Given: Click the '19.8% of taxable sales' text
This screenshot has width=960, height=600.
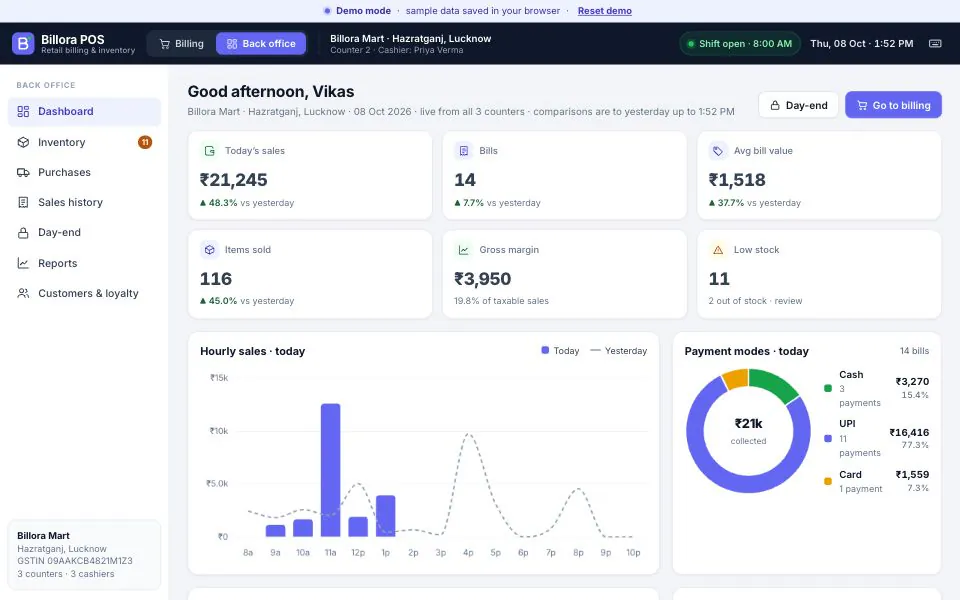Looking at the screenshot, I should (501, 301).
